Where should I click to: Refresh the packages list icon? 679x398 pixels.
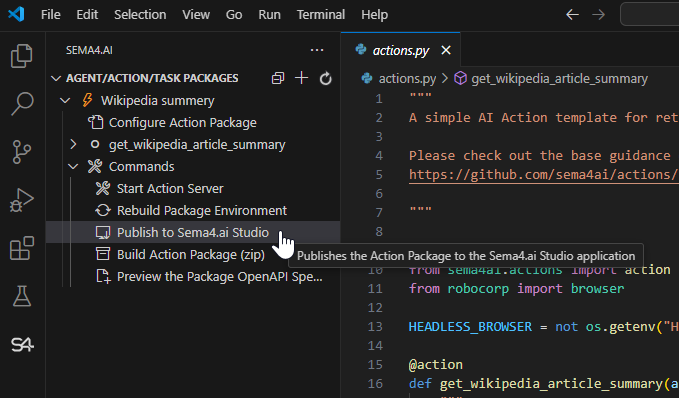(x=325, y=78)
